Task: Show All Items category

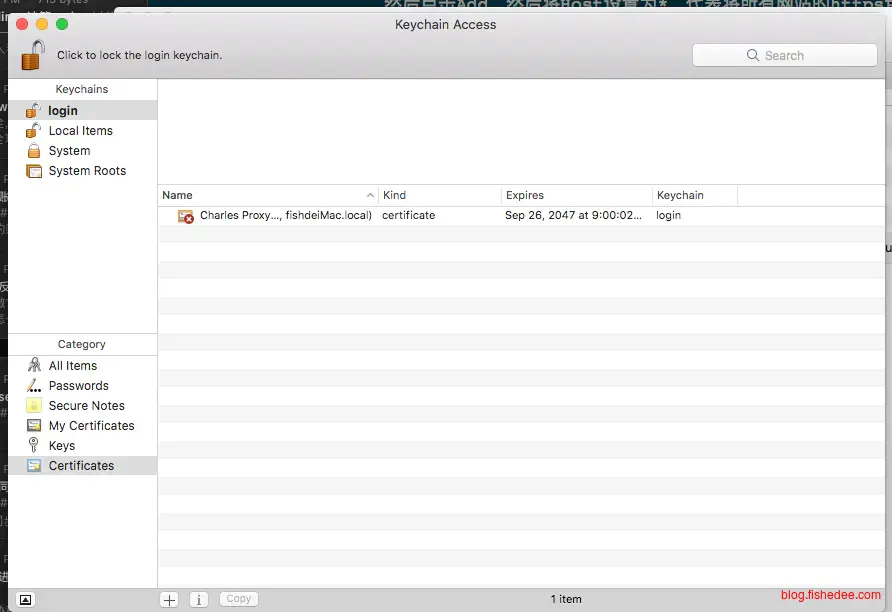Action: (72, 366)
